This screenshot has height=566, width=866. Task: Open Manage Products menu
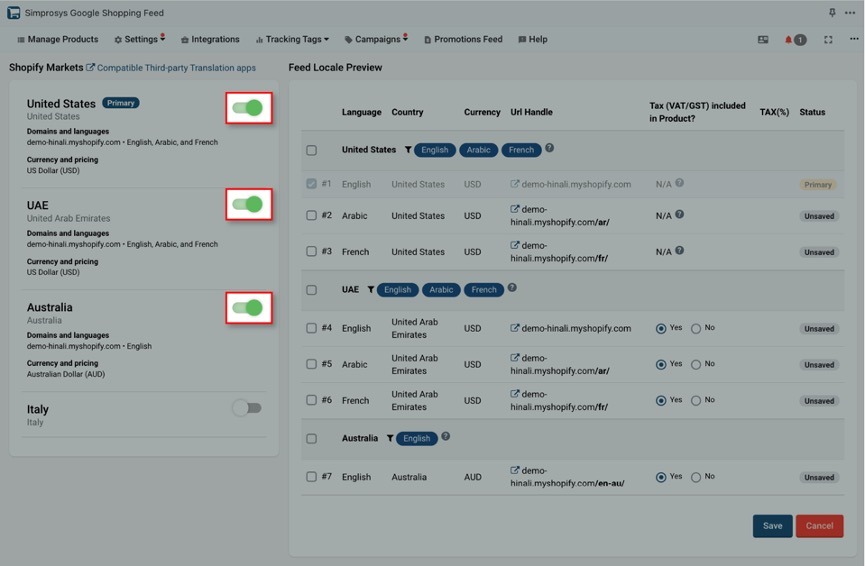tap(57, 39)
